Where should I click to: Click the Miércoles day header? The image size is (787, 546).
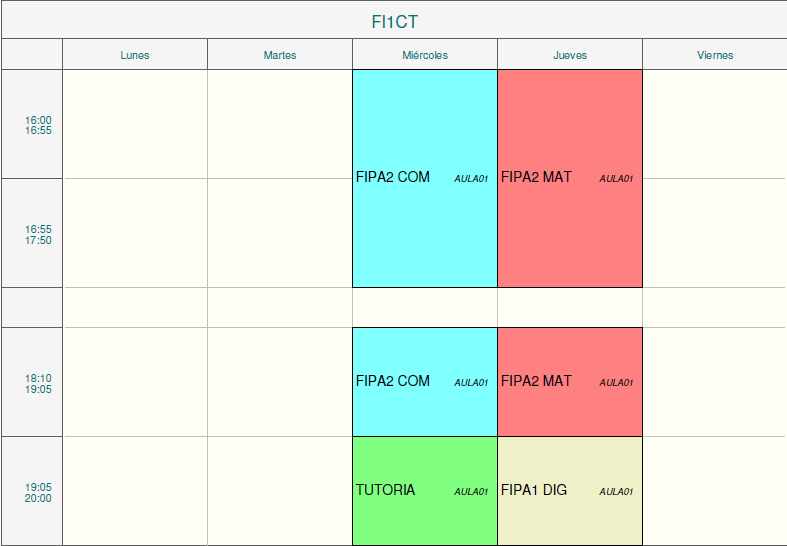pyautogui.click(x=425, y=55)
